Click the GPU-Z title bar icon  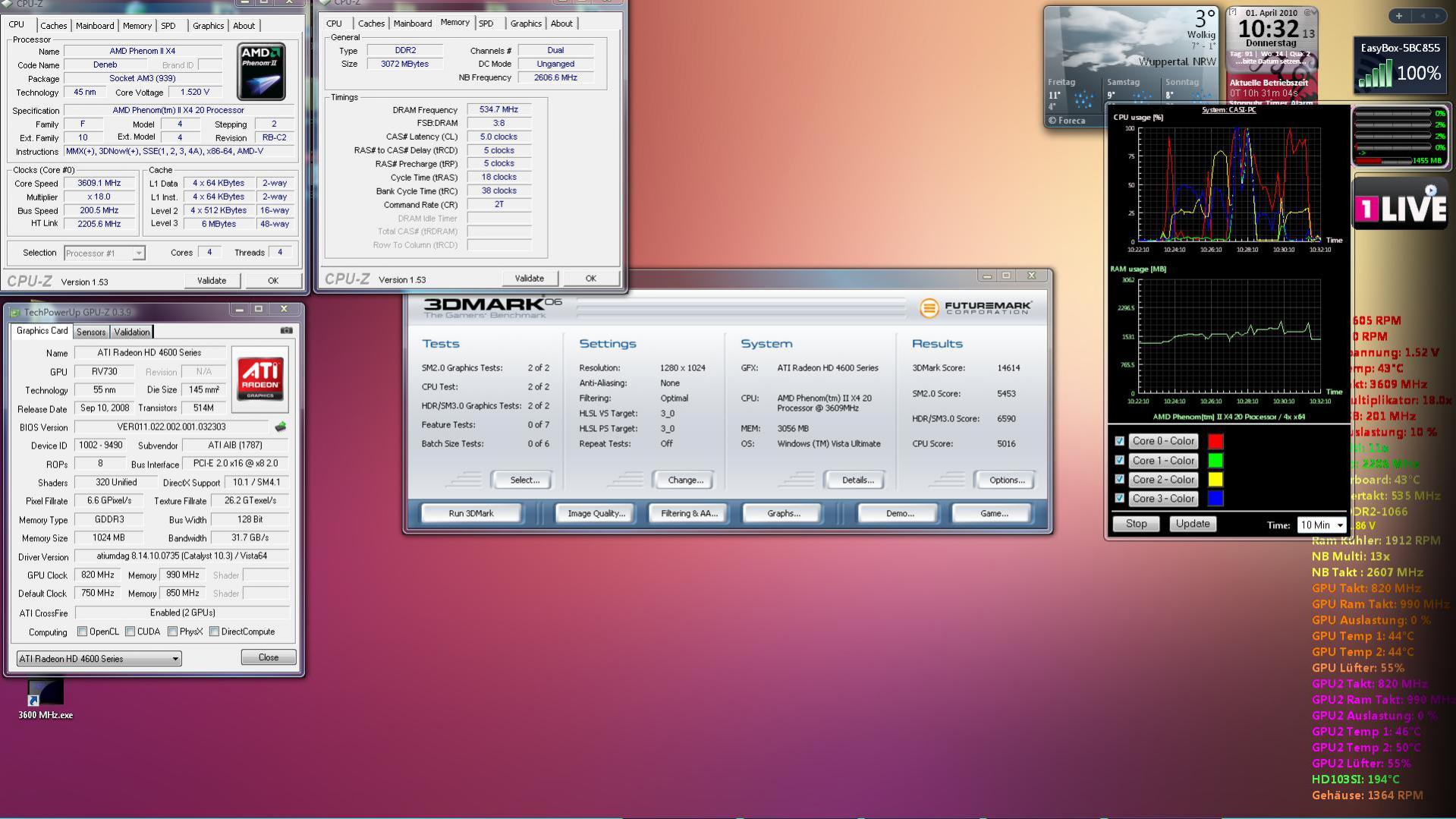coord(14,311)
